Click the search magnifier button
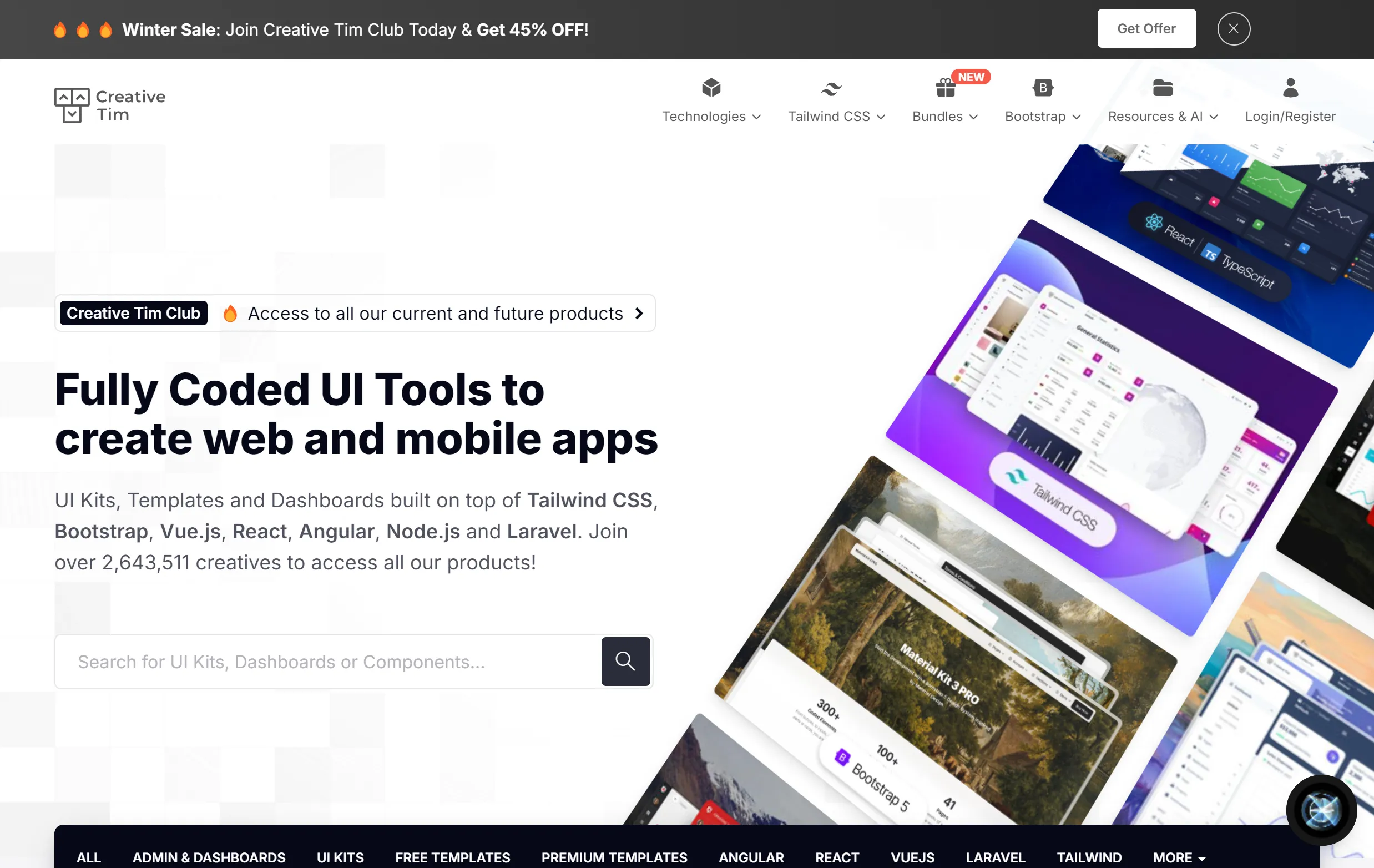This screenshot has height=868, width=1374. [x=625, y=661]
